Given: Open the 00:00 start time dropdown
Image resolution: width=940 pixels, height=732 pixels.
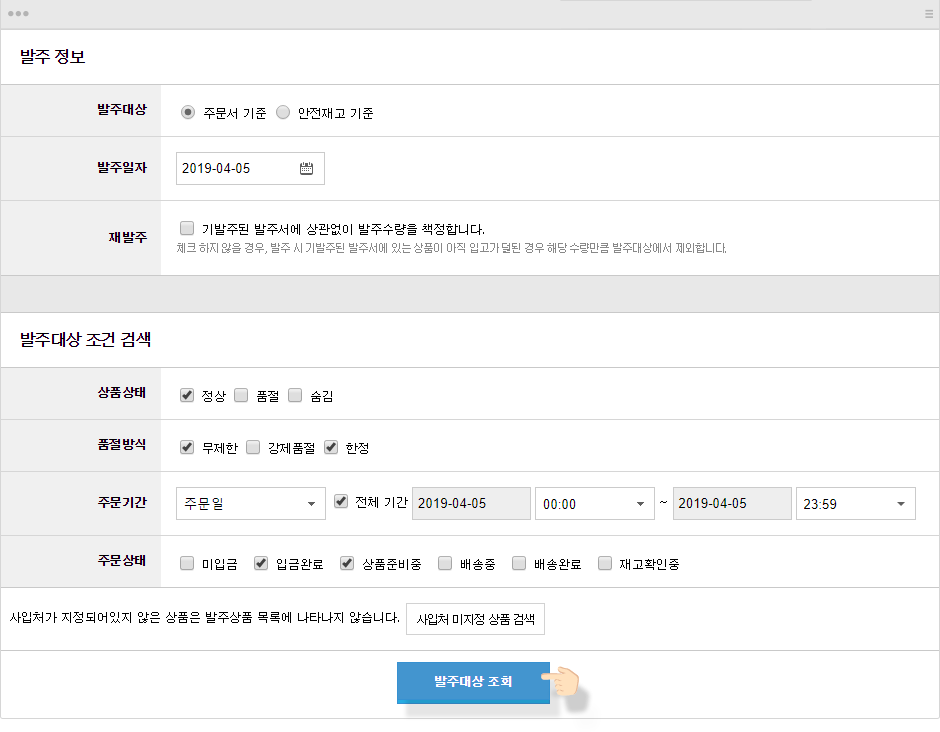Looking at the screenshot, I should click(x=595, y=504).
